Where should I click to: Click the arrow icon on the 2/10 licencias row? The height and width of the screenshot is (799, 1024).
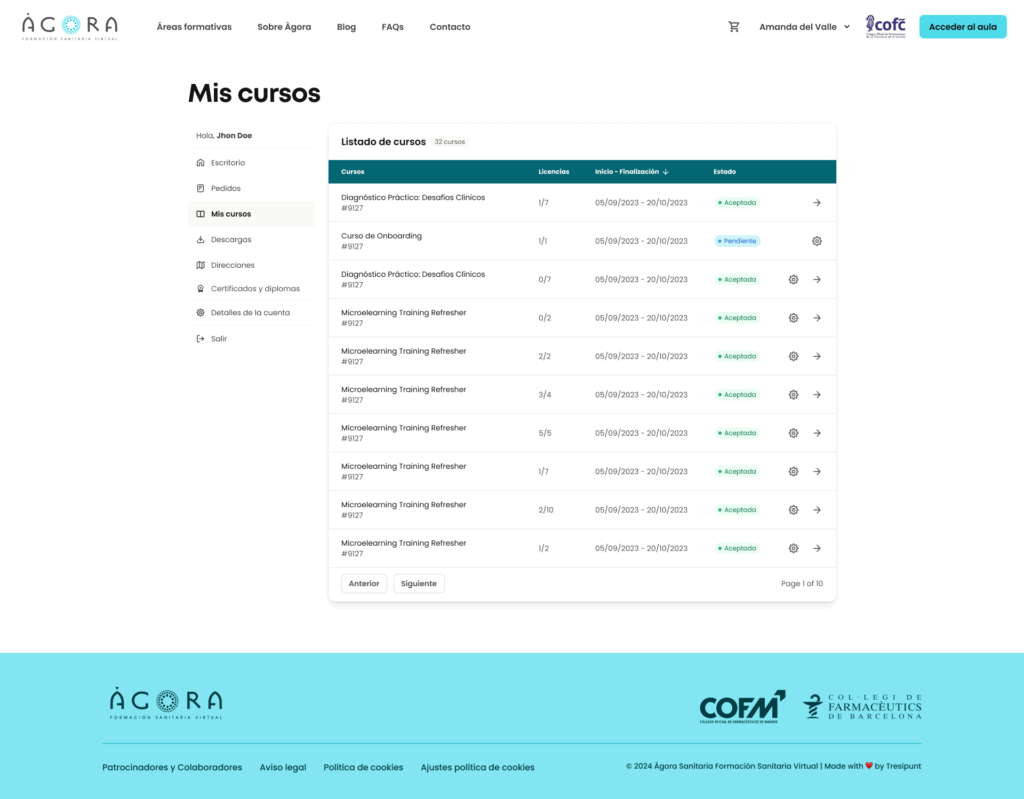[817, 510]
